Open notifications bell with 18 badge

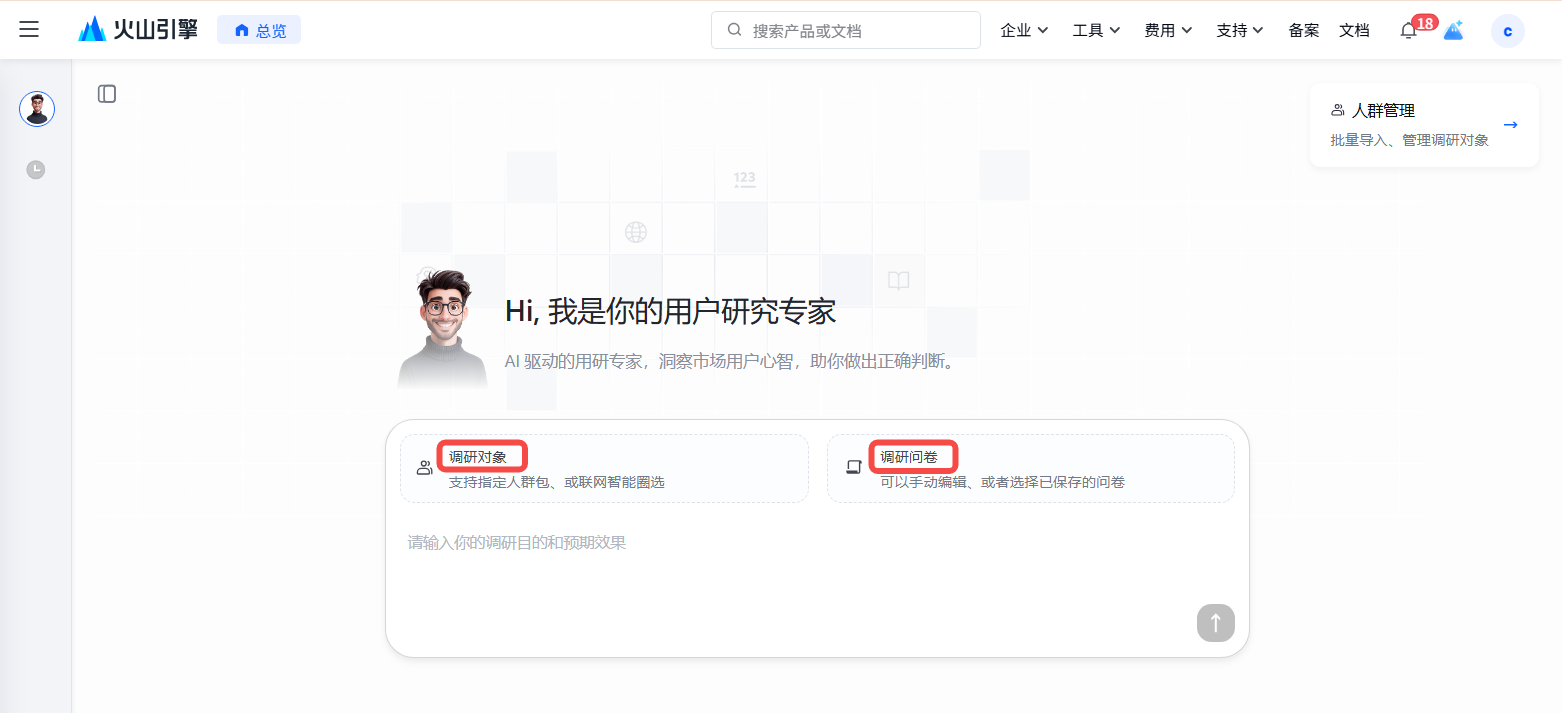[1409, 30]
